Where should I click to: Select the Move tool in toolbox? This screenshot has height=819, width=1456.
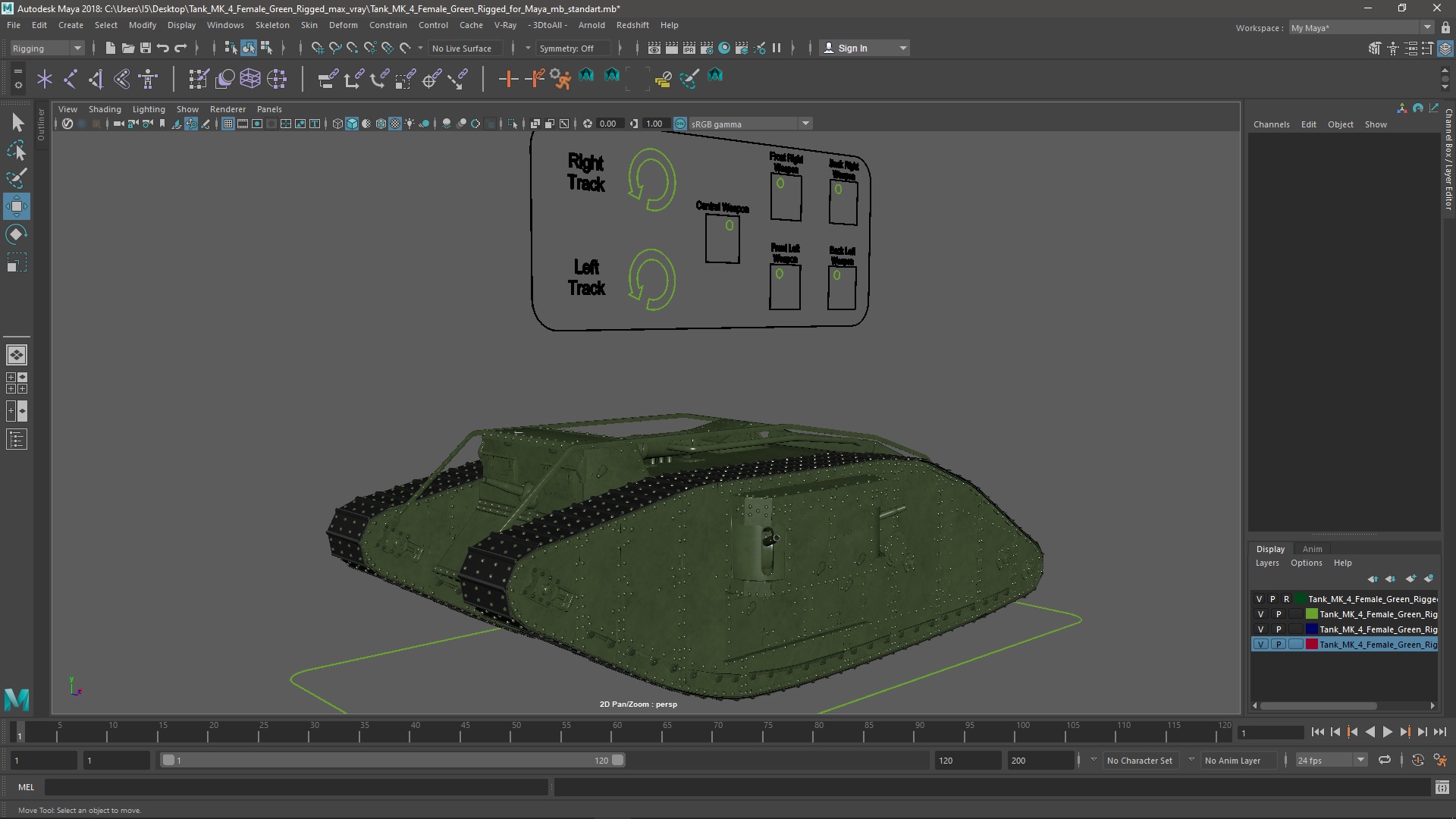point(17,206)
